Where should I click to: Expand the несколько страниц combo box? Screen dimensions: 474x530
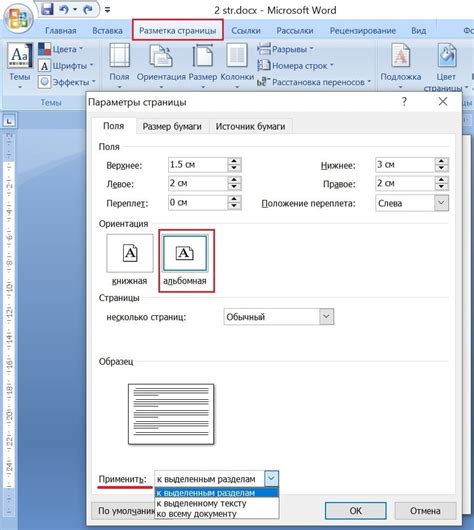(326, 317)
